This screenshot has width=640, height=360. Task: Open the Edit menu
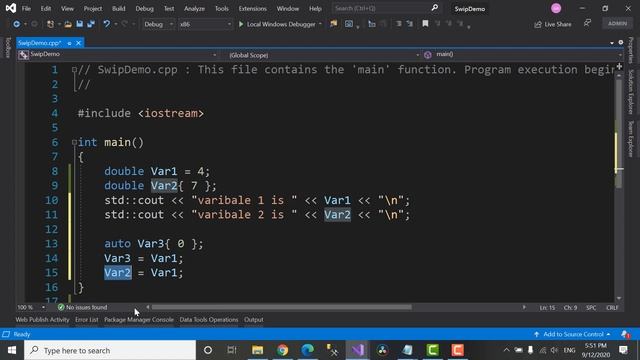[x=46, y=8]
